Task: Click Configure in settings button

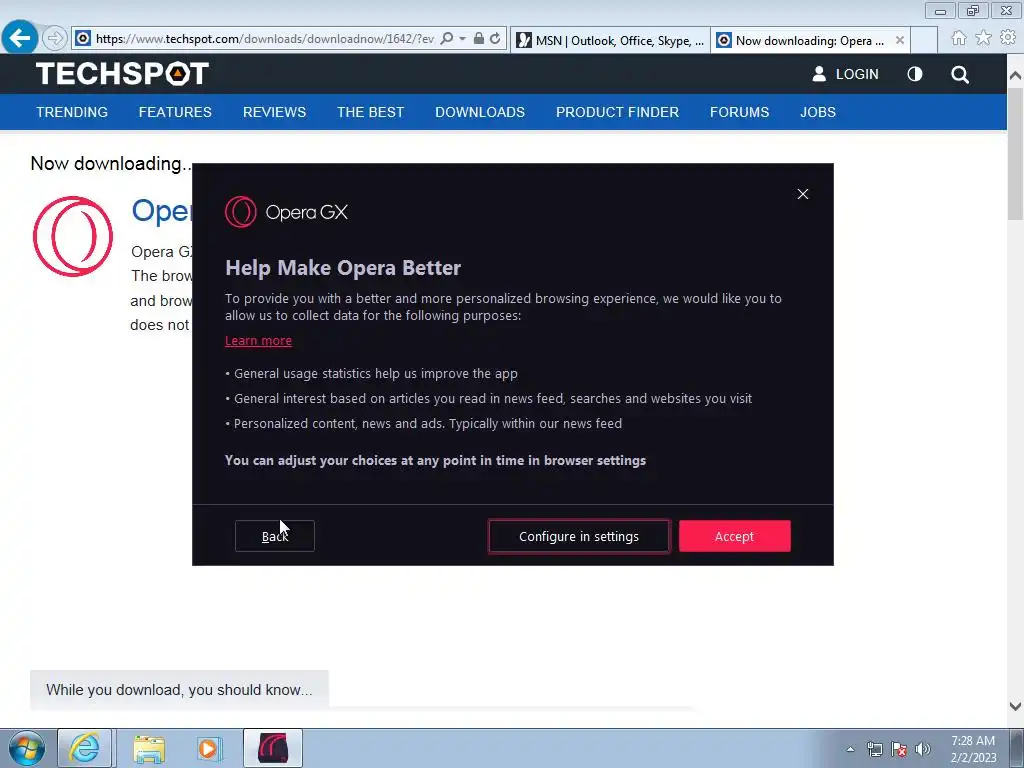Action: (579, 536)
